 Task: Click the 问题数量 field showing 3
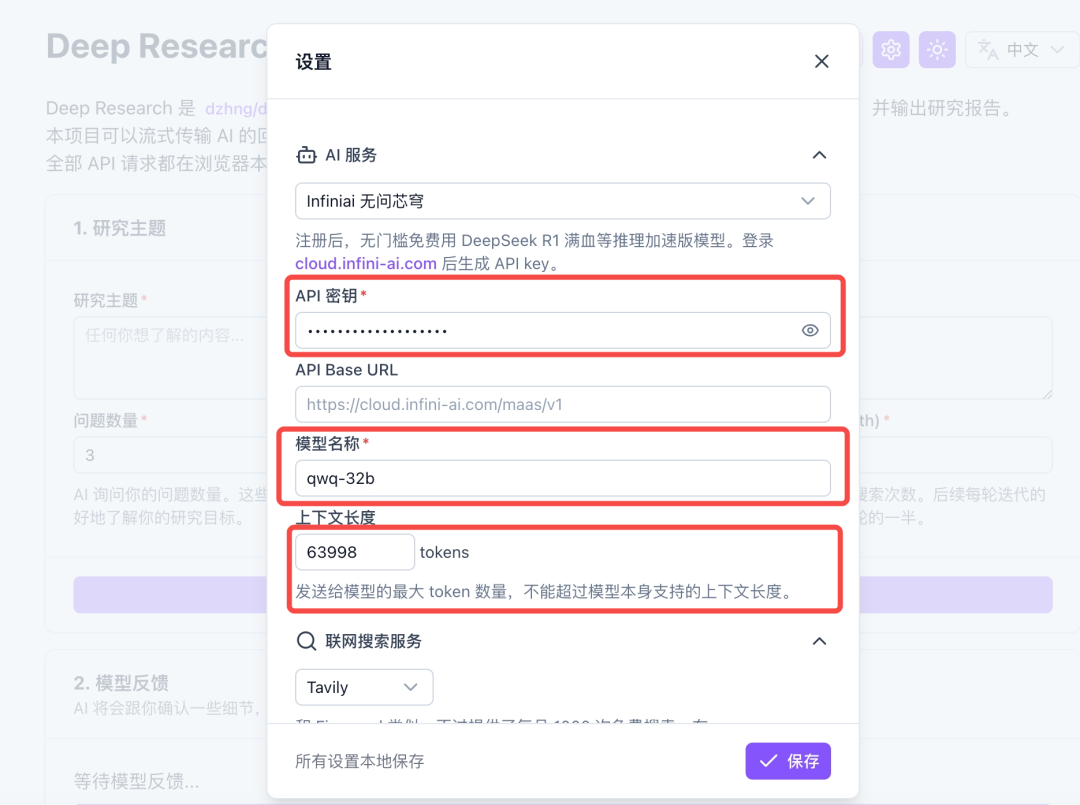click(x=170, y=455)
